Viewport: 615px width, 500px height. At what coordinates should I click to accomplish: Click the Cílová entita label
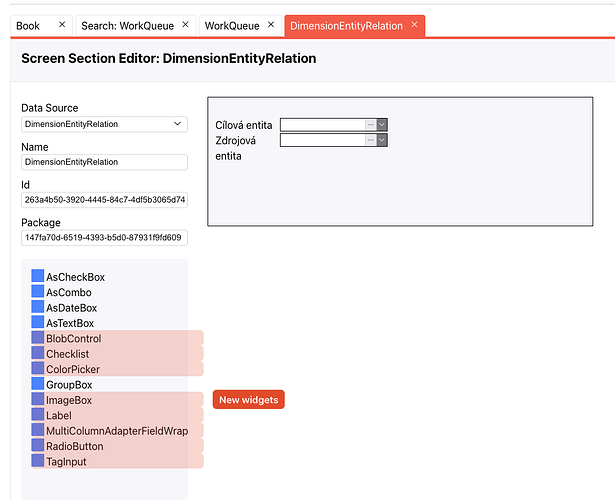(244, 125)
